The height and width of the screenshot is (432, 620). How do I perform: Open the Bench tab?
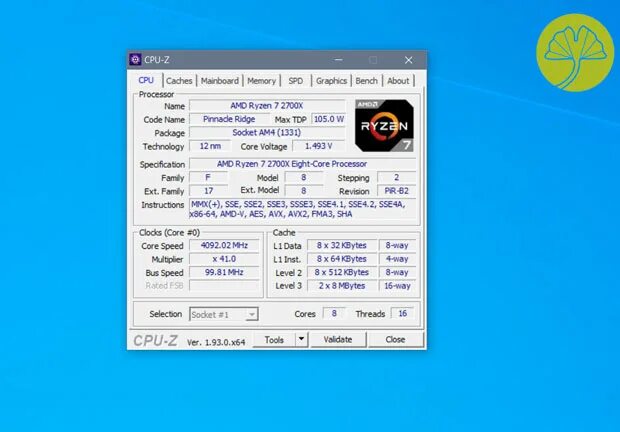(367, 81)
